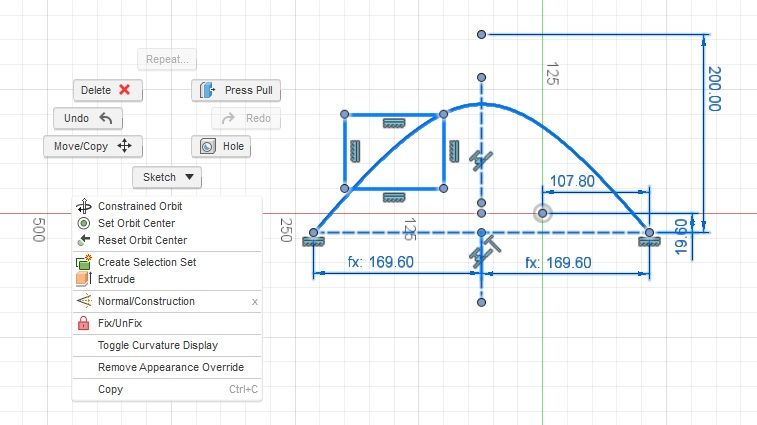
Task: Open the Sketch dropdown menu
Action: [x=167, y=177]
